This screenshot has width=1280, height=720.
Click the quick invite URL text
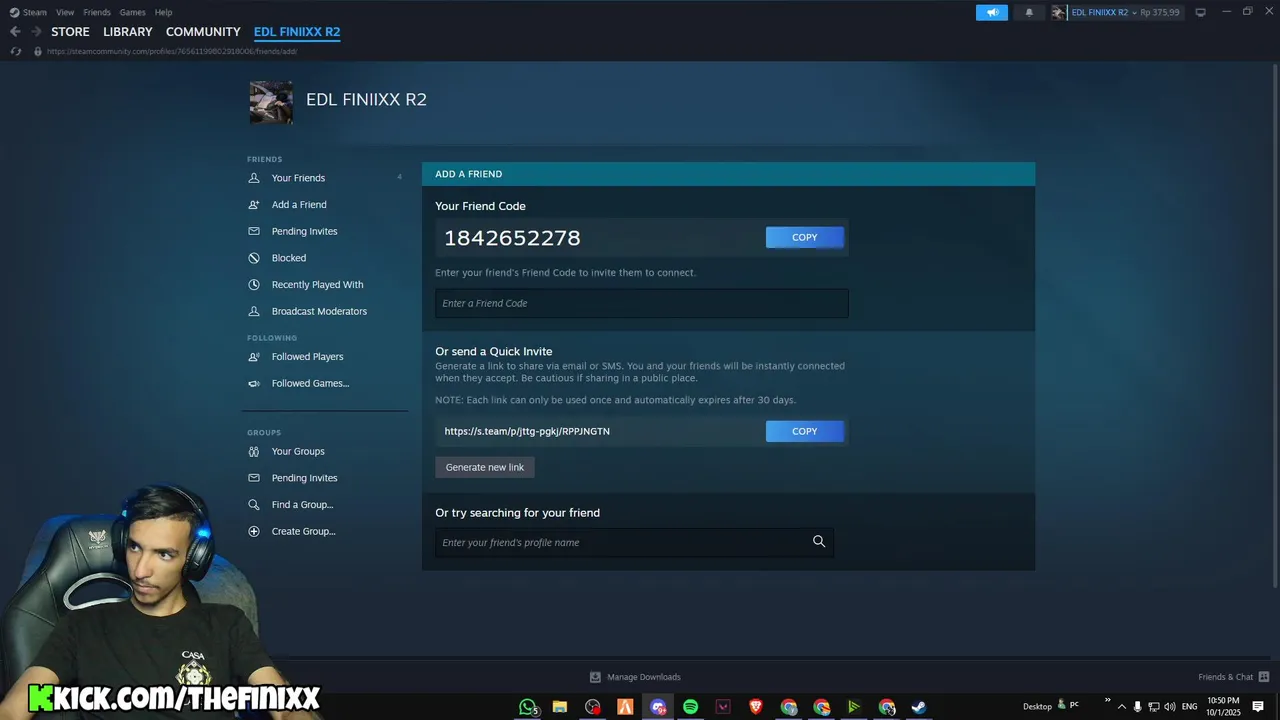(527, 431)
